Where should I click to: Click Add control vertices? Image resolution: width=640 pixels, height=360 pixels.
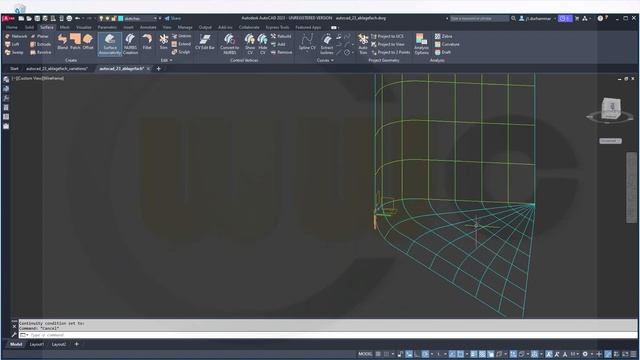(x=278, y=44)
